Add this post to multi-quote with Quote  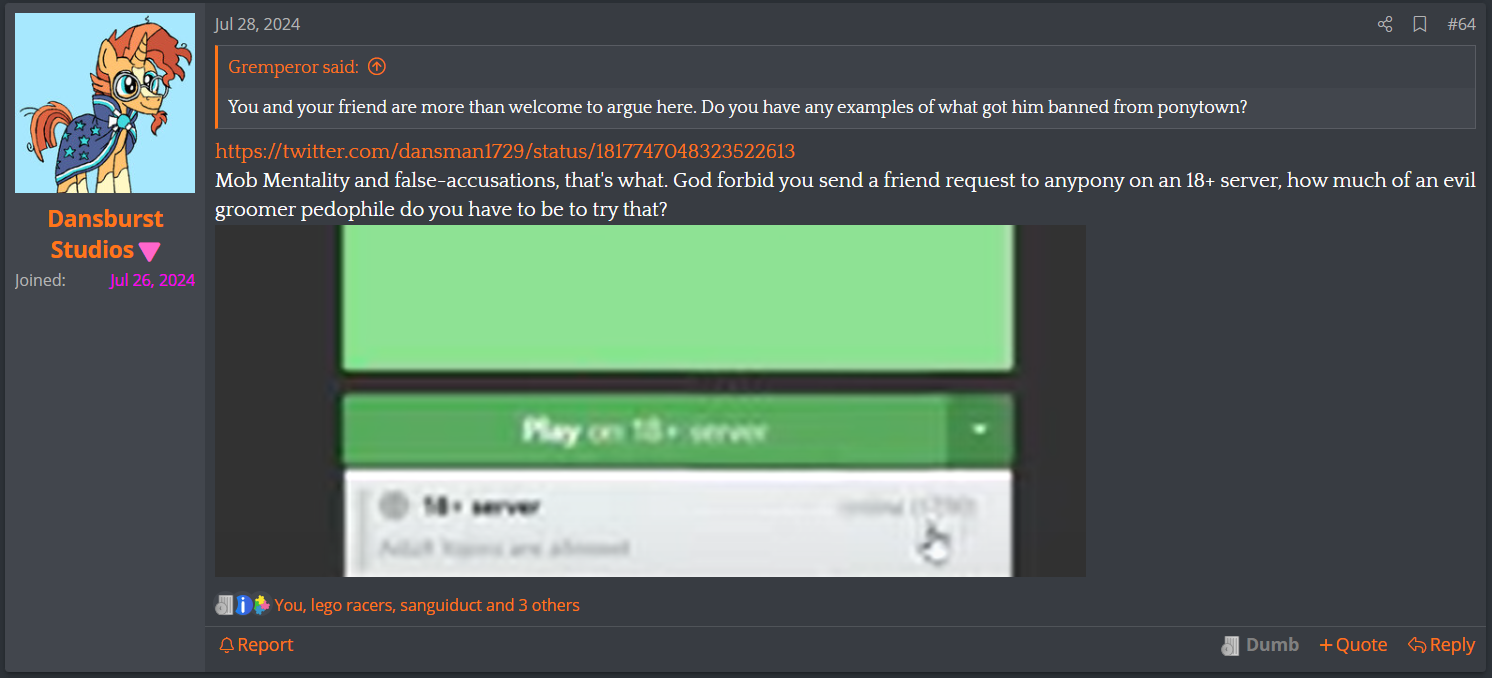[1353, 645]
